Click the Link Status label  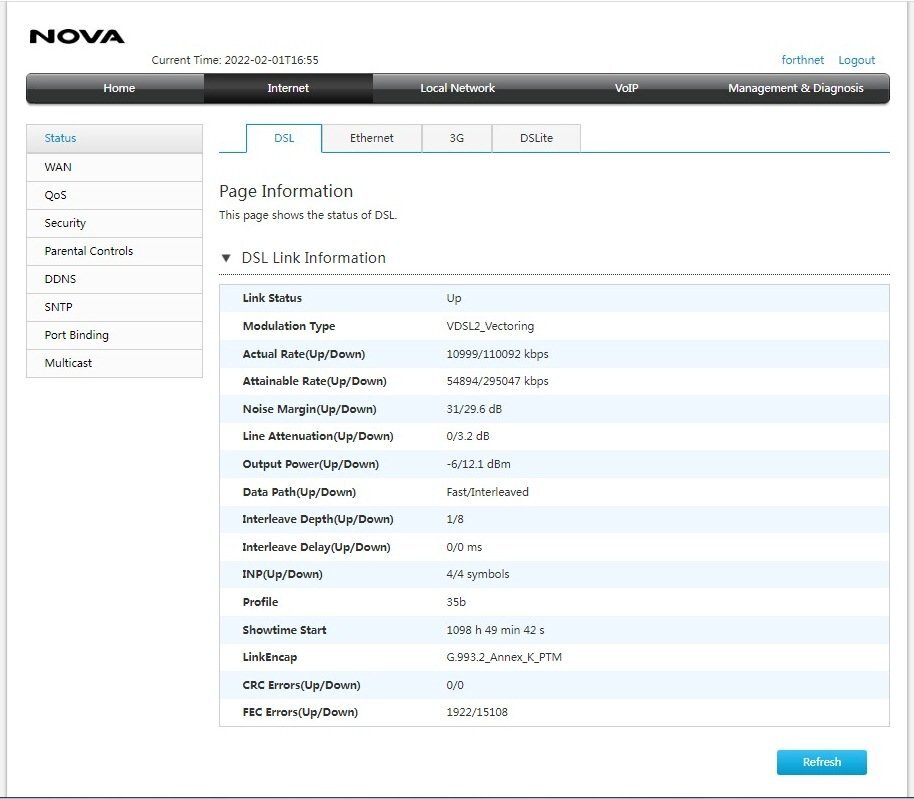tap(272, 298)
